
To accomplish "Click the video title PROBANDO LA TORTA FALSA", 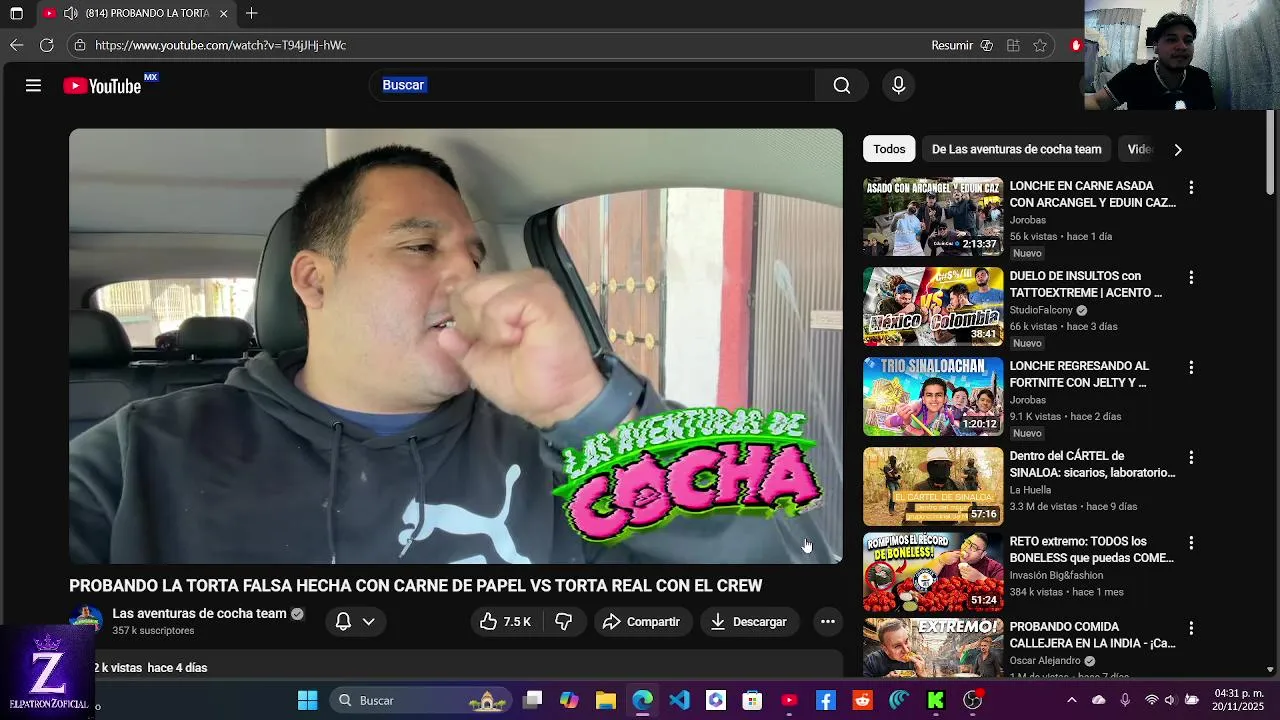I will (x=415, y=586).
